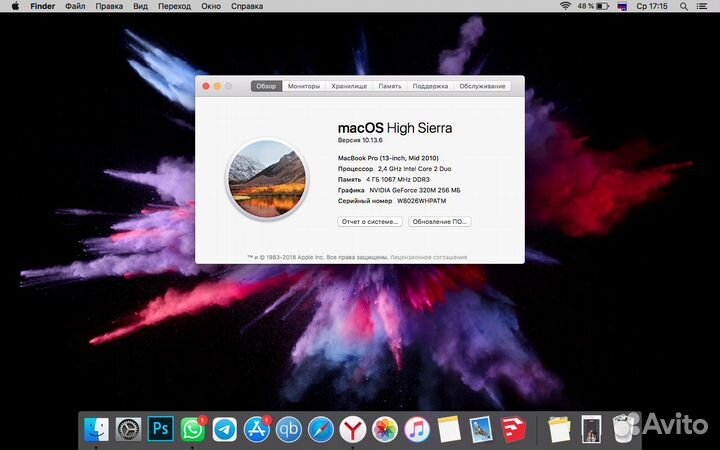The image size is (720, 450).
Task: Minimize the About This Mac window
Action: tap(217, 86)
